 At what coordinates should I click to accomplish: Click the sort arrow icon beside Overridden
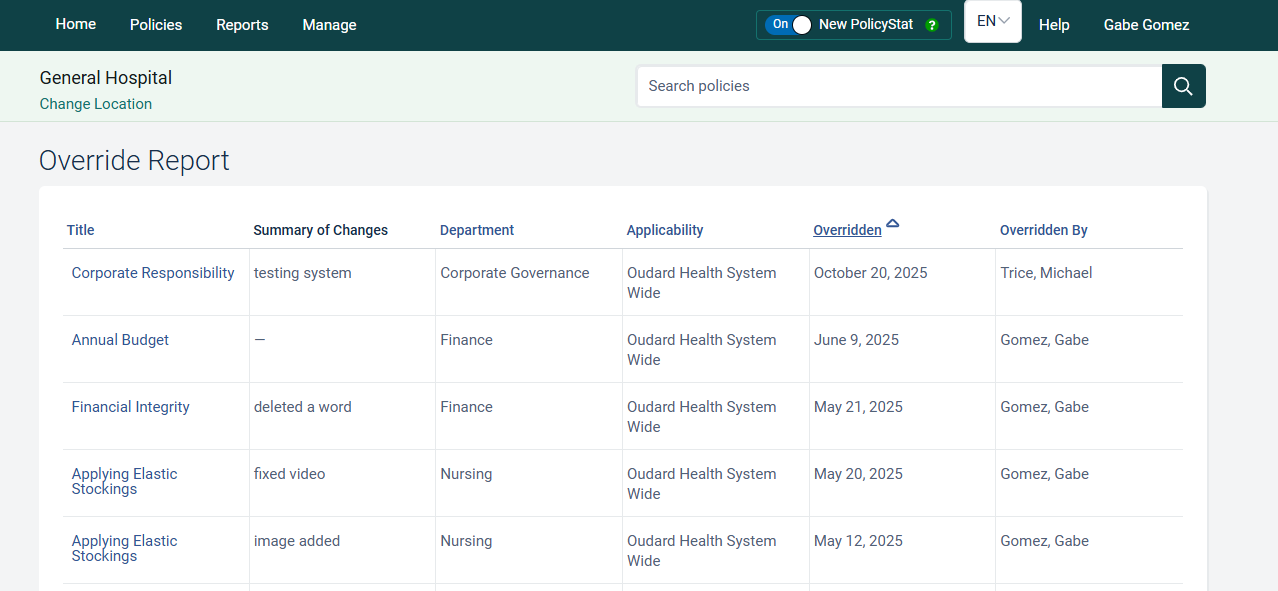click(892, 224)
